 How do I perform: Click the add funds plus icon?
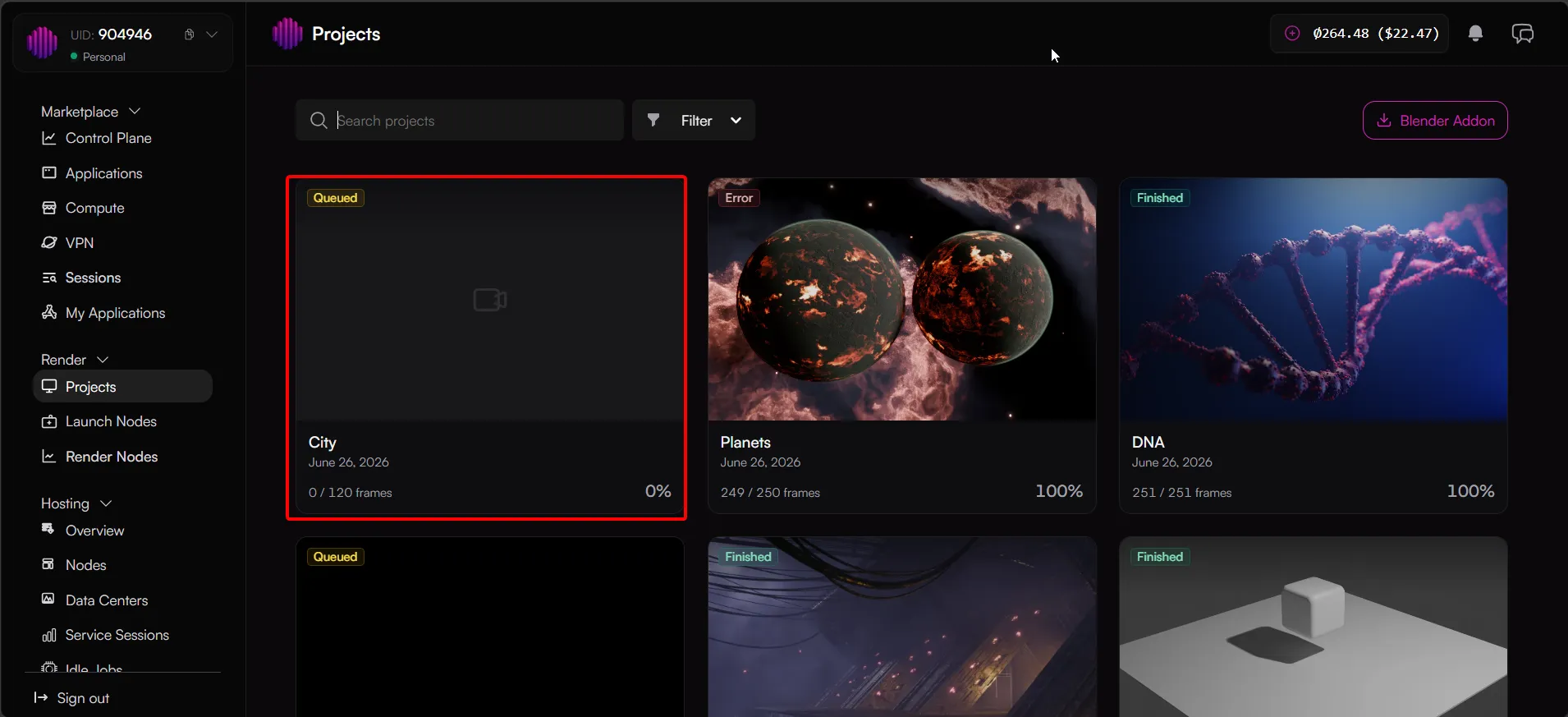[x=1292, y=34]
